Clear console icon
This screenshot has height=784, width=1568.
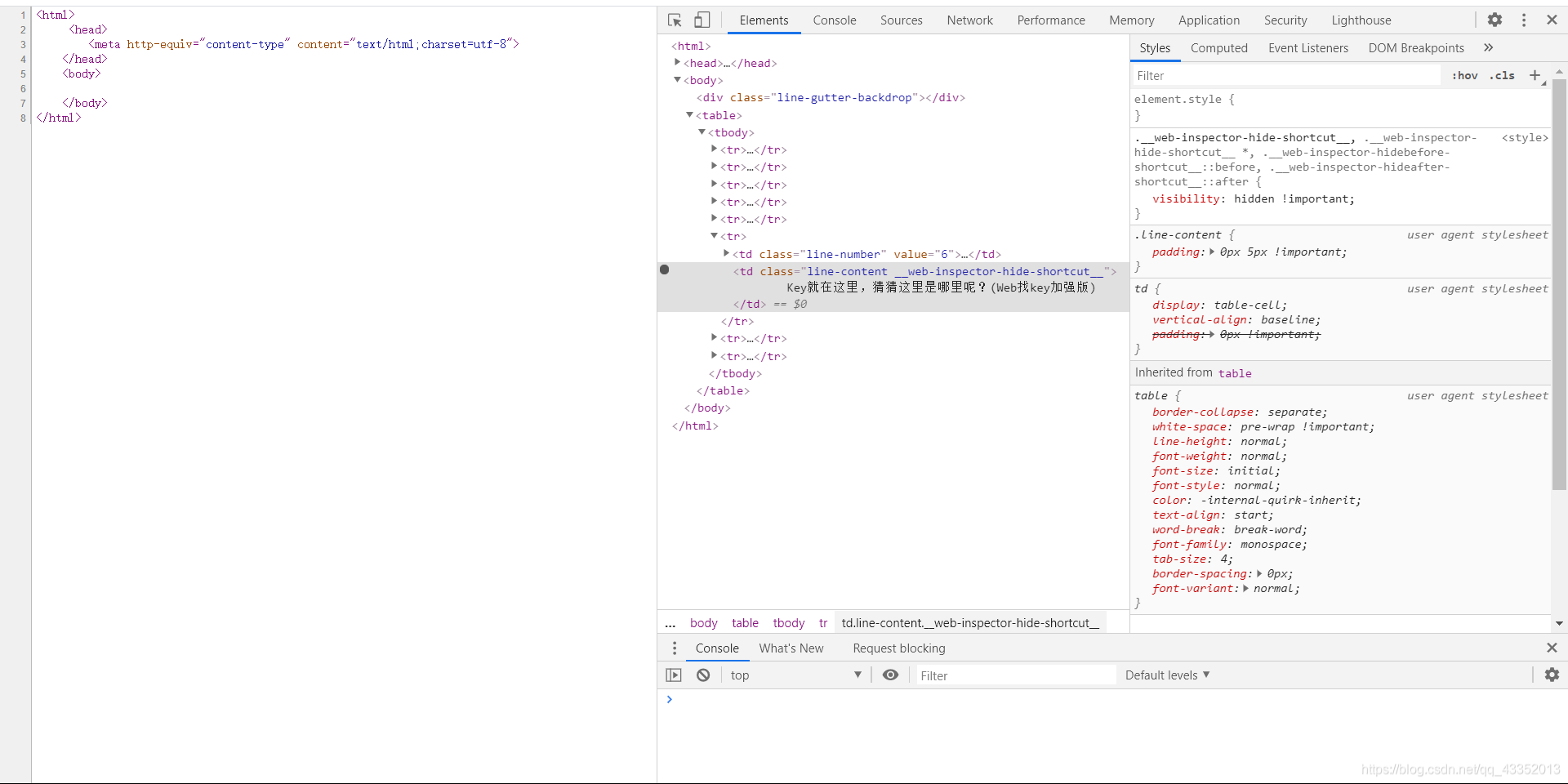[703, 675]
